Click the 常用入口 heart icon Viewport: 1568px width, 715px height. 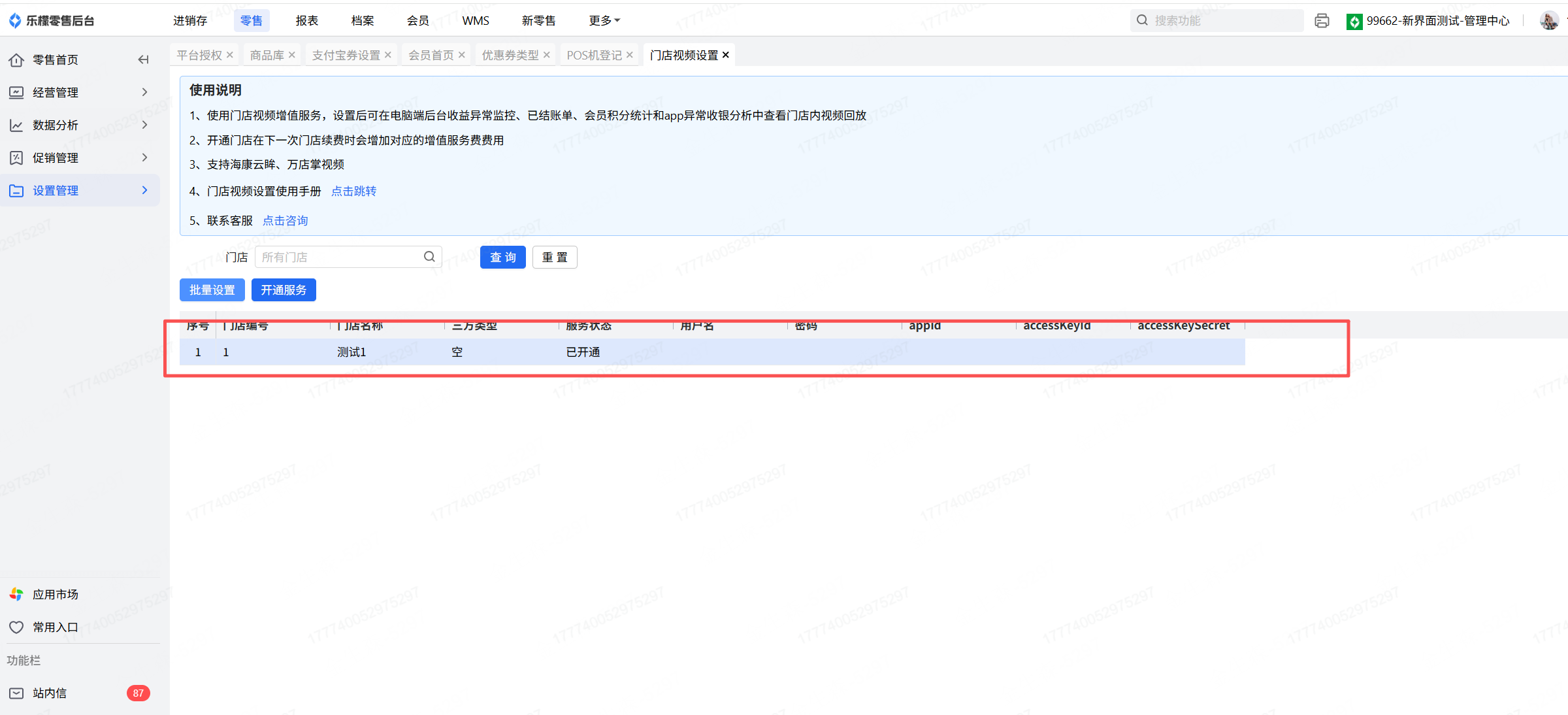point(16,627)
